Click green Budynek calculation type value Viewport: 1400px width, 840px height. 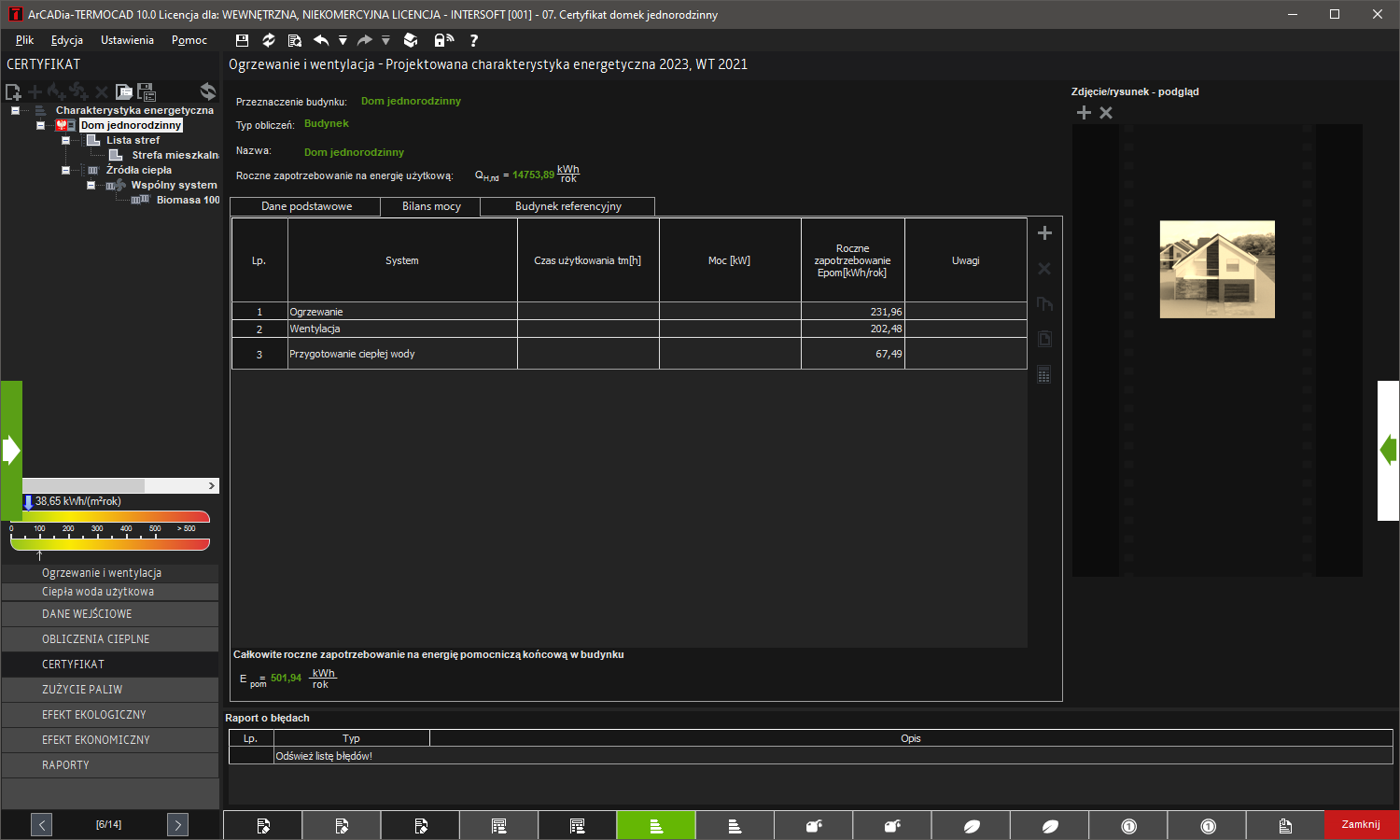327,123
